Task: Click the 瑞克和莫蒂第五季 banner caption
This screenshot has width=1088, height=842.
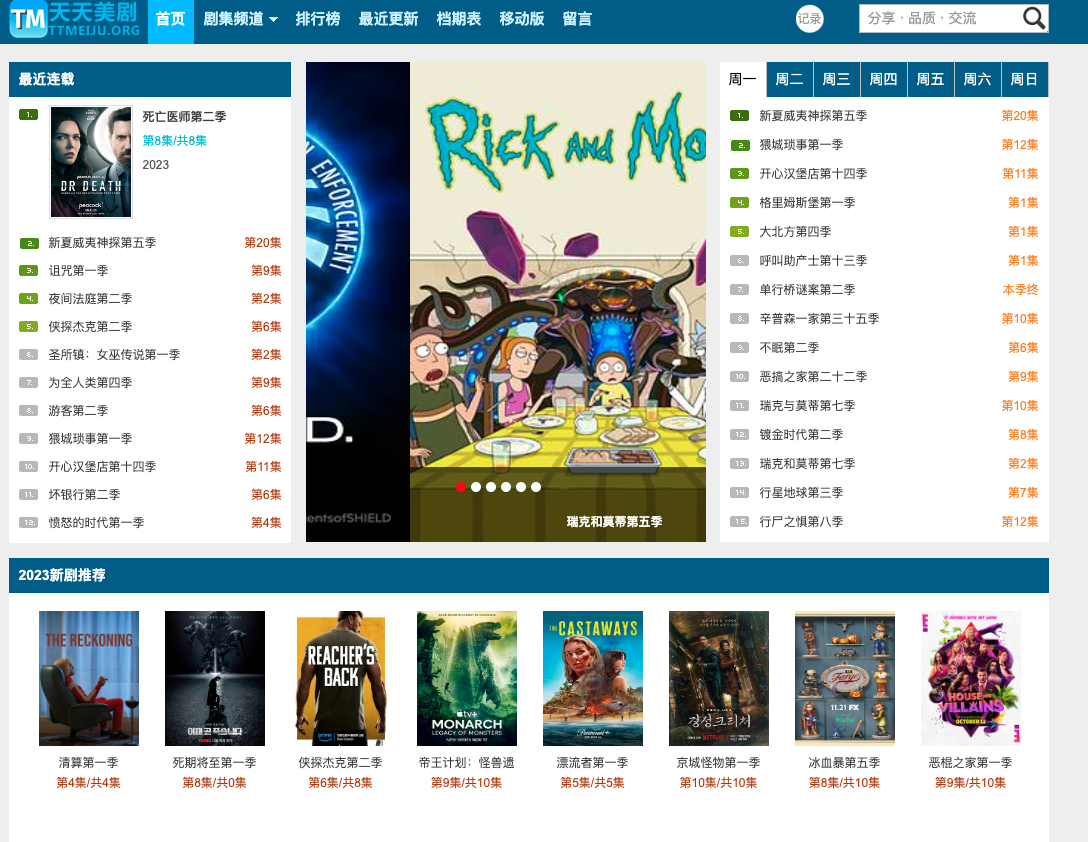Action: pos(614,521)
